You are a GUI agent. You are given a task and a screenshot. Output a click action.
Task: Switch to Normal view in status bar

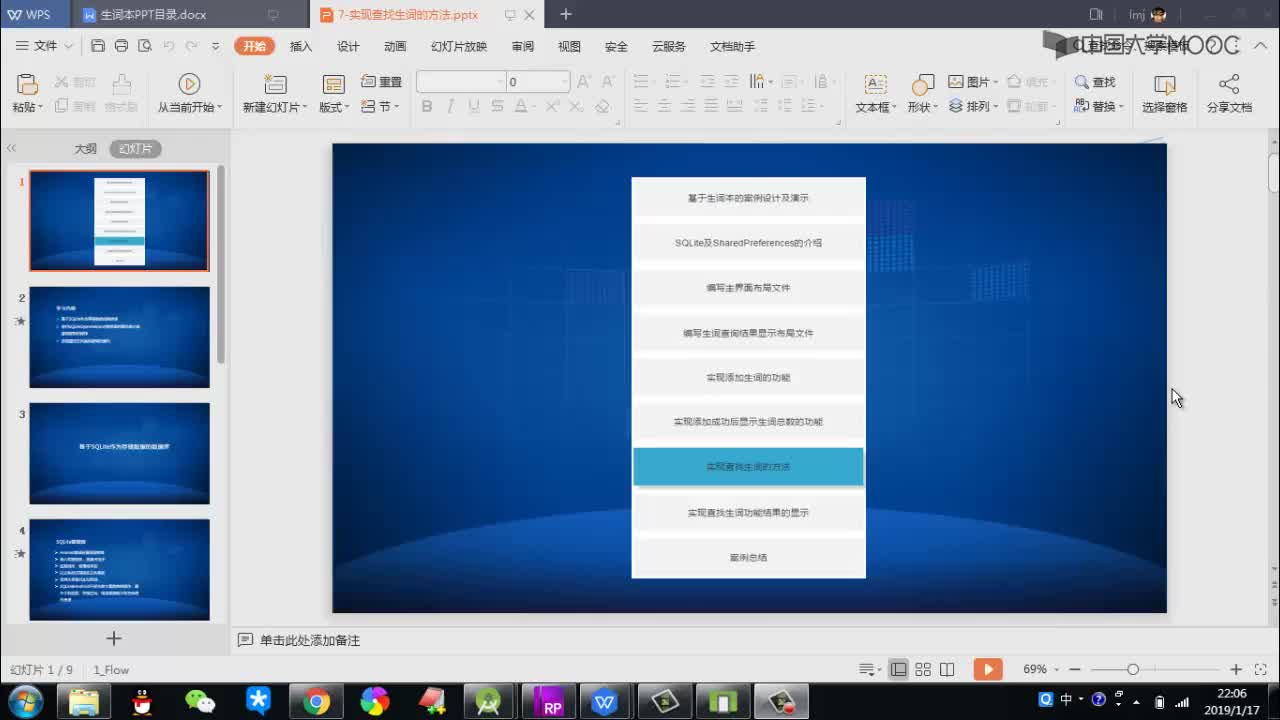(x=899, y=669)
